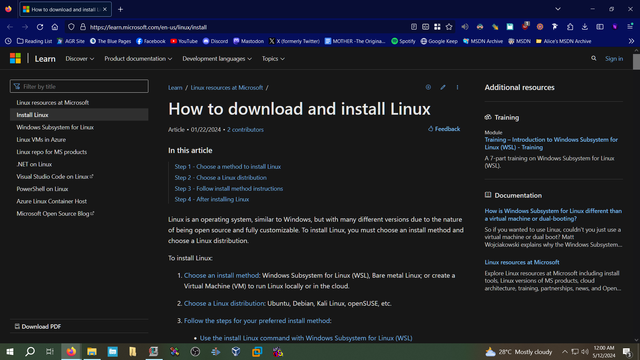Toggle reader view icon in address bar
This screenshot has height=360, width=640.
pos(414,27)
